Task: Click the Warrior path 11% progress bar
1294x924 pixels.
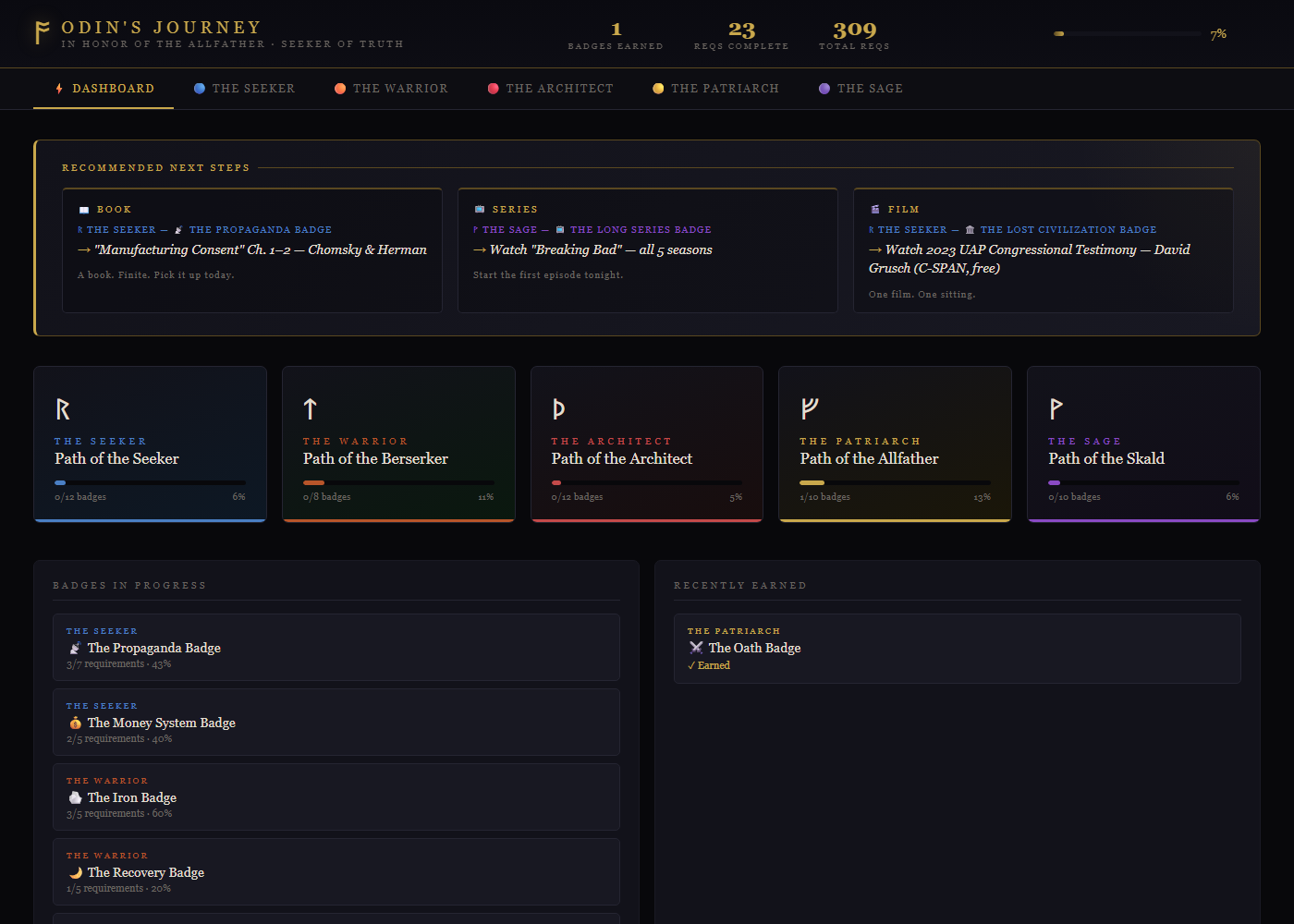Action: [398, 482]
